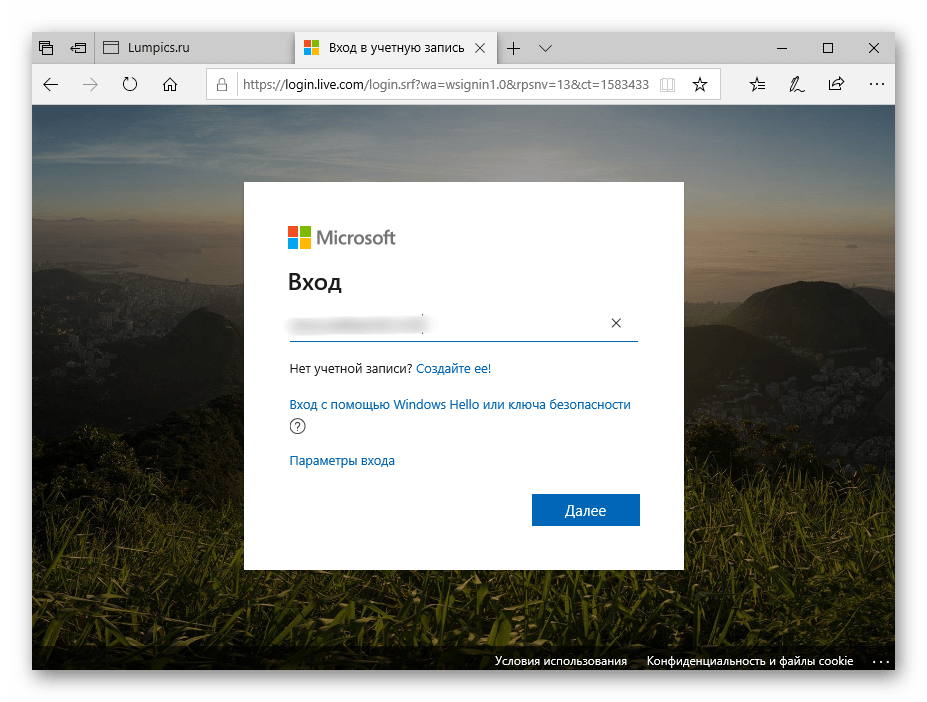Add this page to favorites star

tap(700, 85)
